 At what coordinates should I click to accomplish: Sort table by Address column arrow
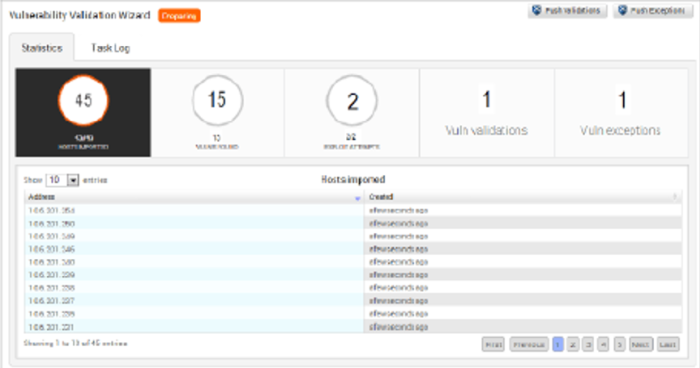pyautogui.click(x=357, y=198)
